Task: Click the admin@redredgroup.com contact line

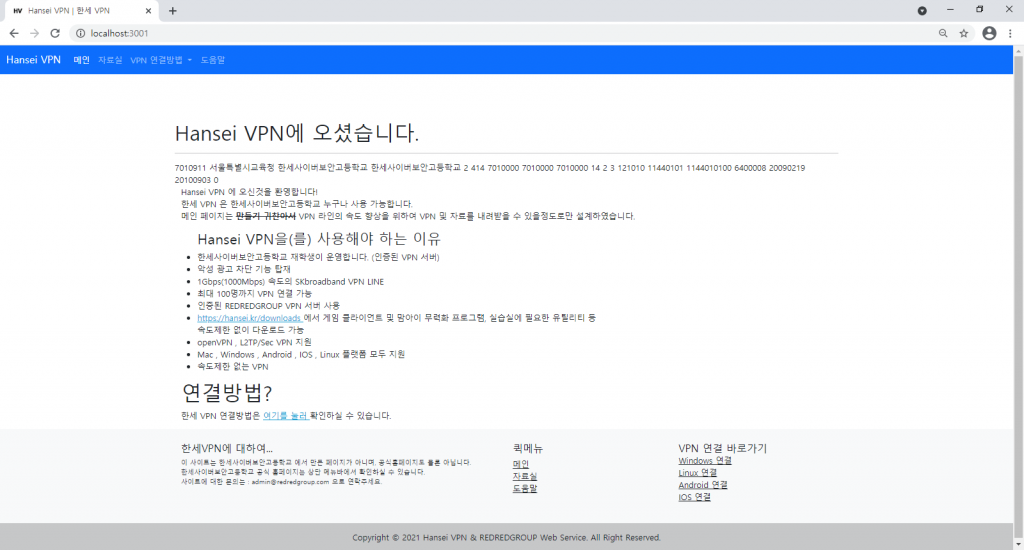Action: [x=281, y=481]
